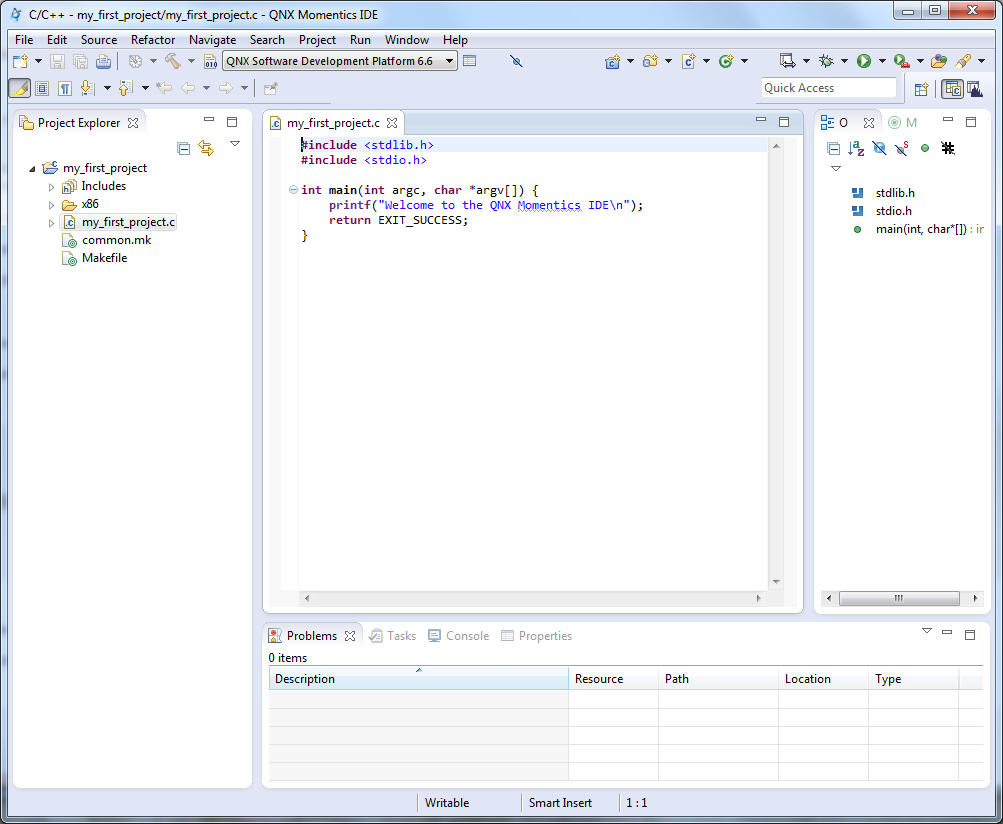
Task: Click the New Class icon
Action: tap(726, 61)
